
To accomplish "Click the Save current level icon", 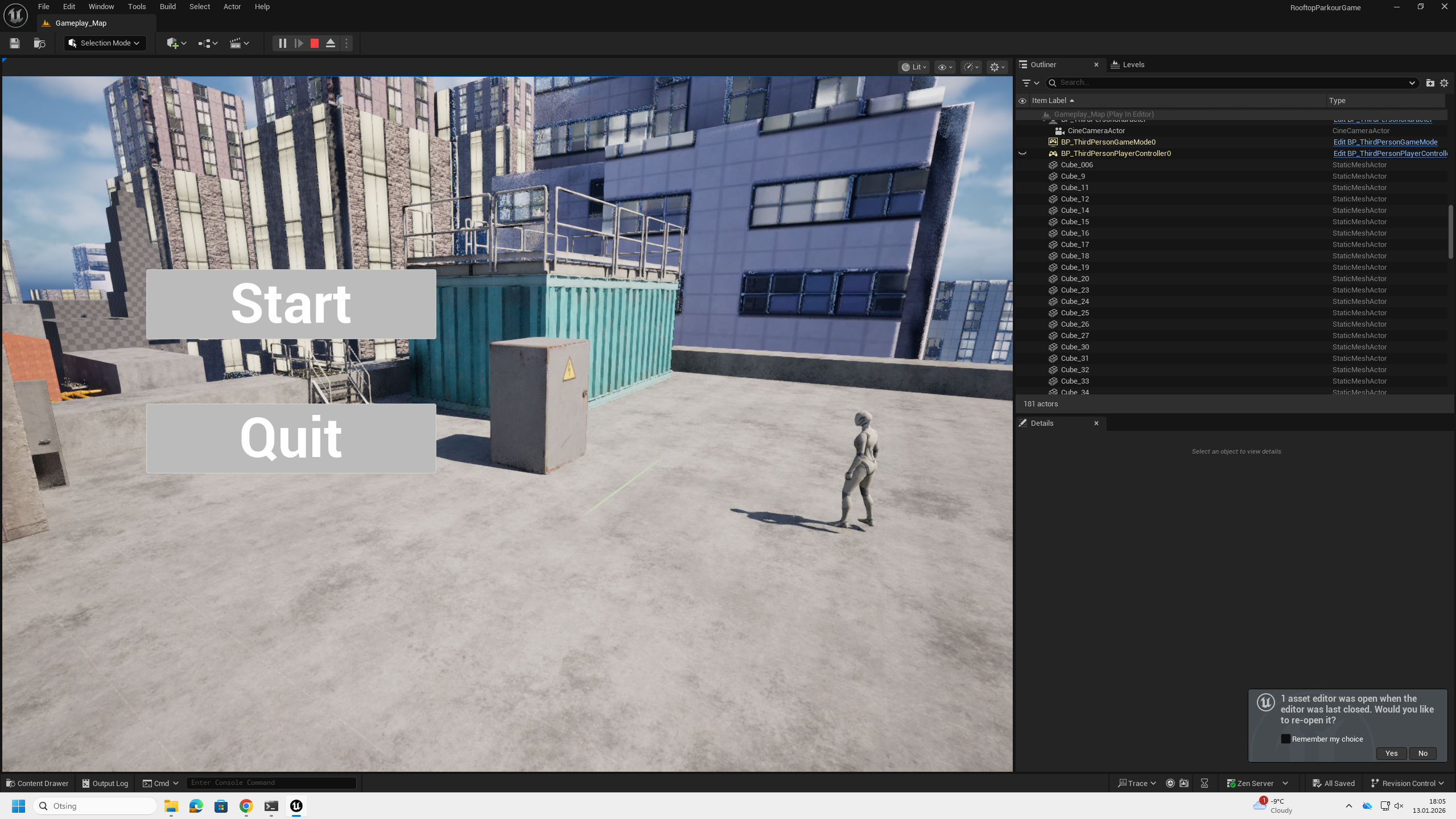I will pos(15,43).
